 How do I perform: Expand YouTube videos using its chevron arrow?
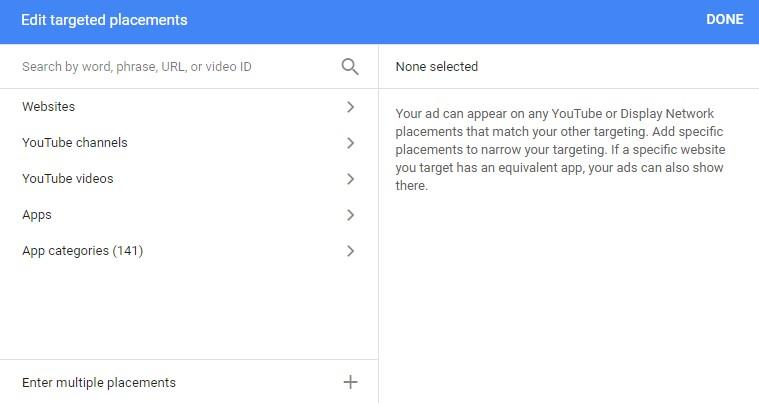coord(350,179)
